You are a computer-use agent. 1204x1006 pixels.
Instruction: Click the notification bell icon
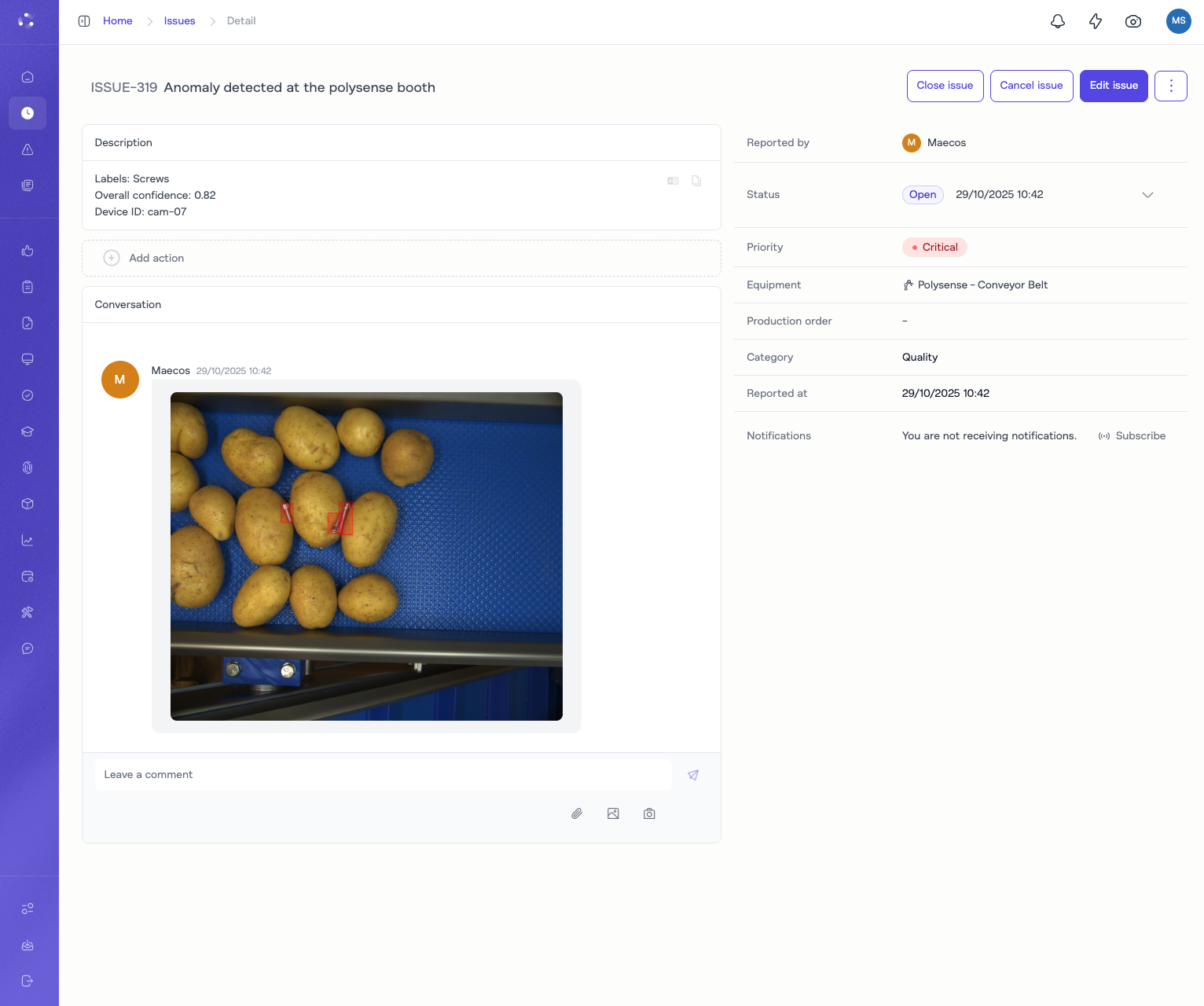pyautogui.click(x=1057, y=21)
